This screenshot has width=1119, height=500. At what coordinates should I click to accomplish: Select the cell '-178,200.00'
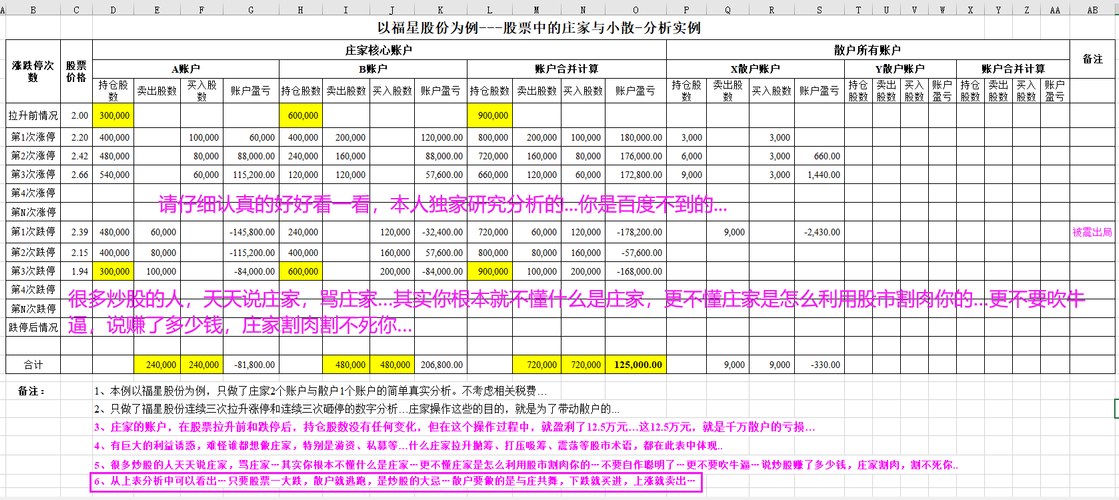click(635, 232)
